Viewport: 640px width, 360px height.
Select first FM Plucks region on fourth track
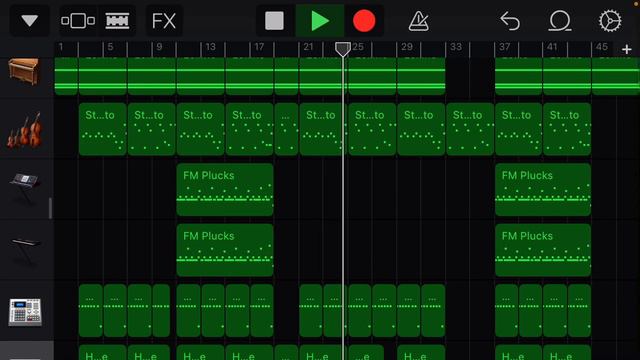click(x=225, y=250)
